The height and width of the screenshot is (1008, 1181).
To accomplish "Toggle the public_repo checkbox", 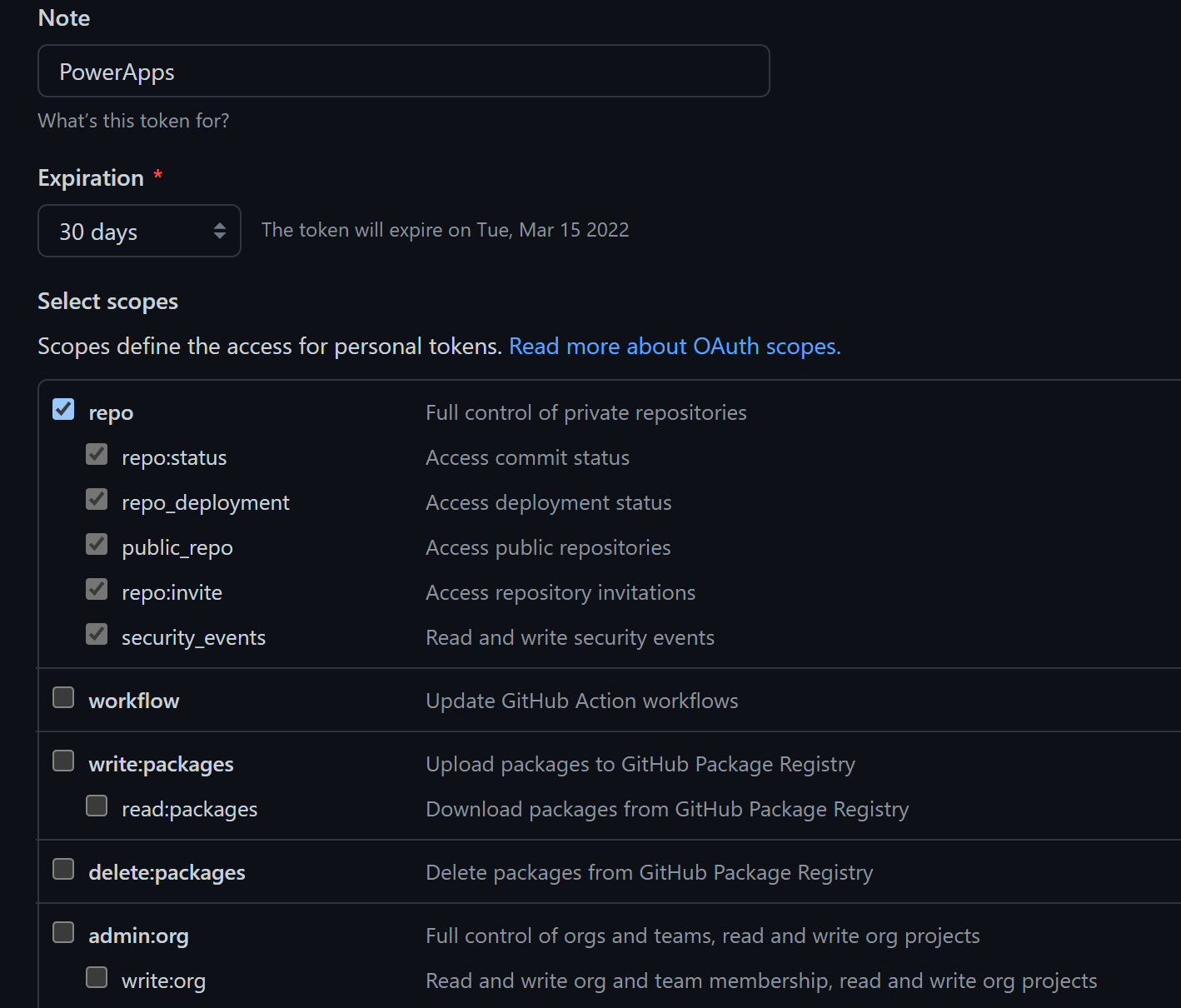I will [x=97, y=544].
